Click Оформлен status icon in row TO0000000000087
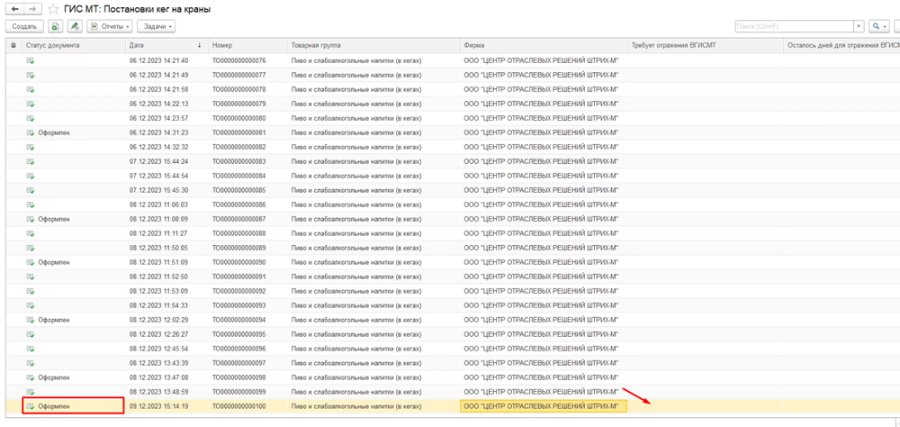The image size is (900, 427). 30,219
